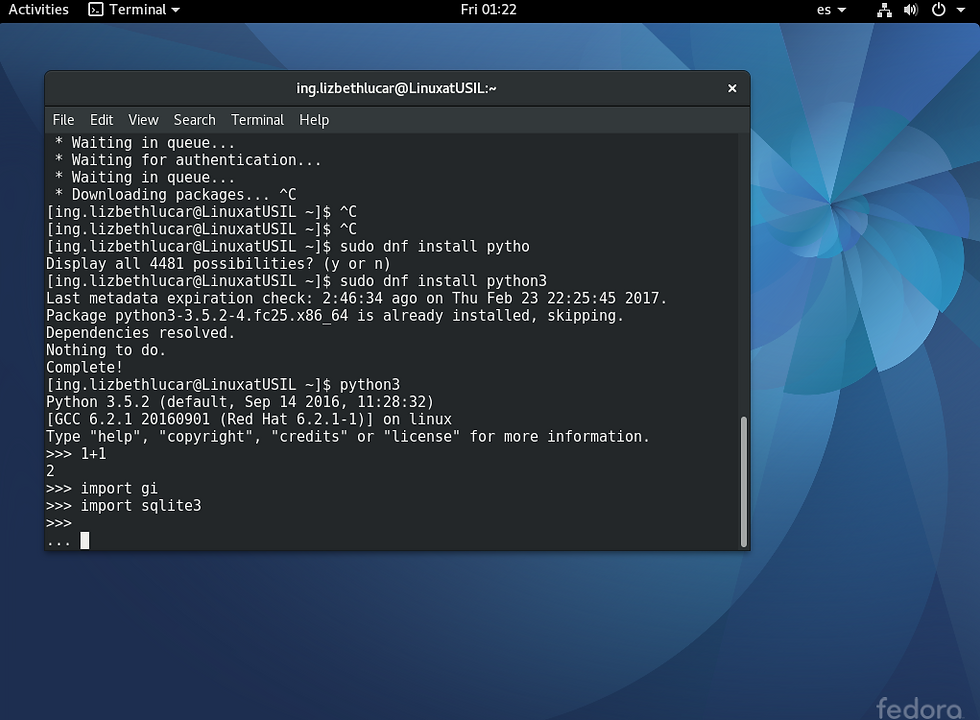Viewport: 980px width, 720px height.
Task: Click the power icon in top bar
Action: click(938, 9)
